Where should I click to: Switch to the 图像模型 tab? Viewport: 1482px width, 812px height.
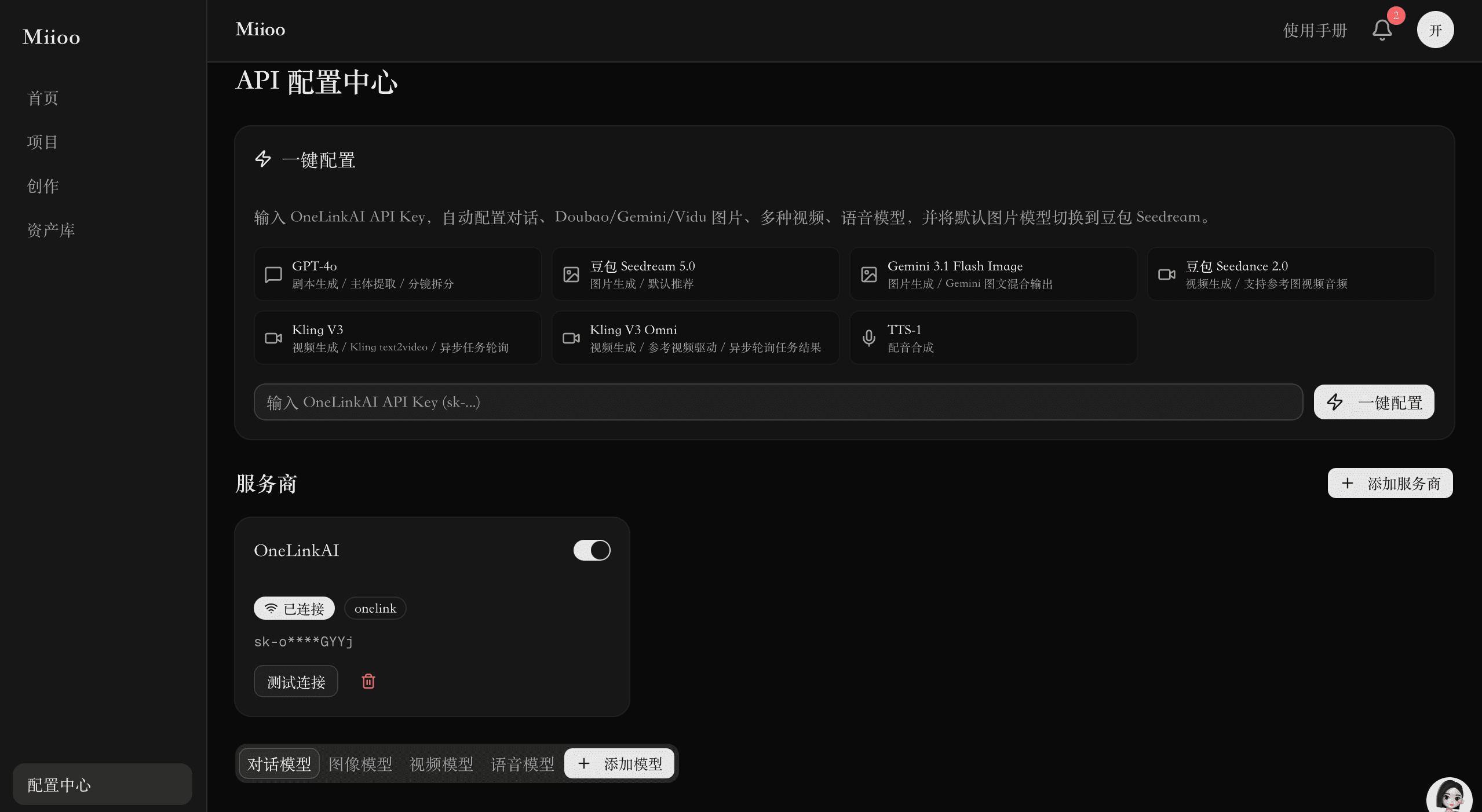coord(360,764)
